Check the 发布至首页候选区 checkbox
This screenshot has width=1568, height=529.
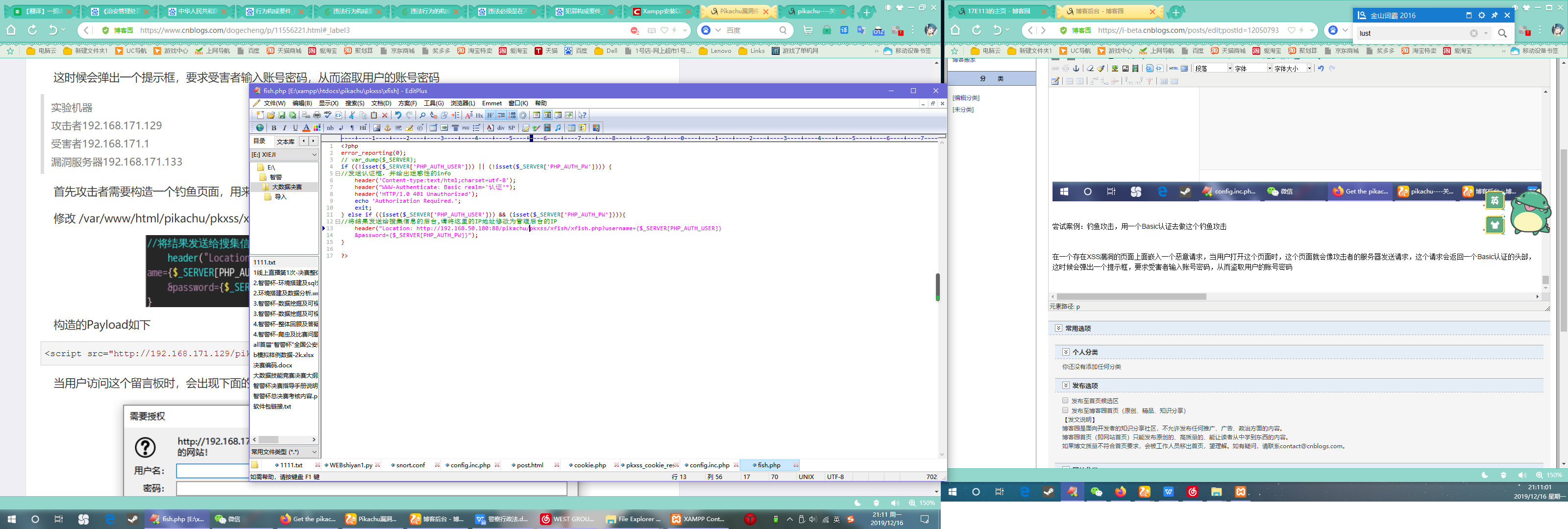[x=1065, y=401]
